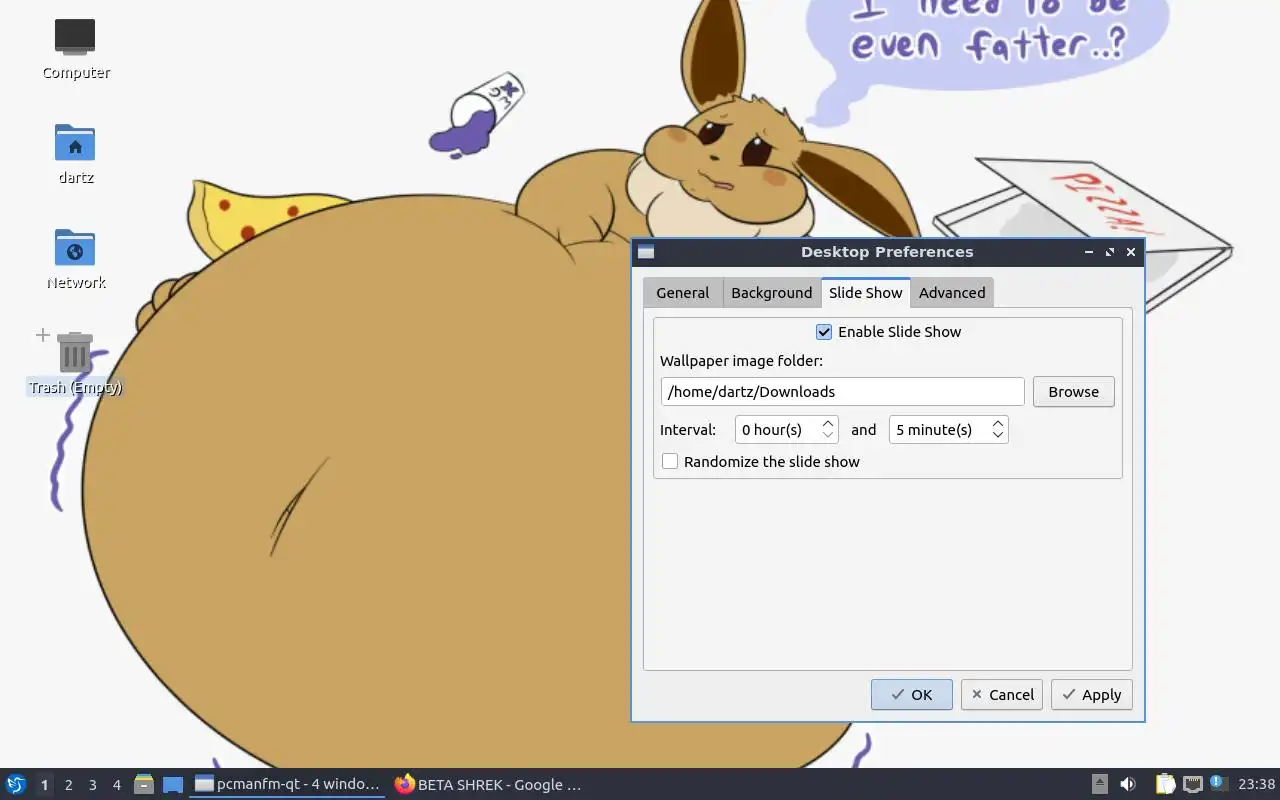Close the Desktop Preferences window

click(1131, 252)
